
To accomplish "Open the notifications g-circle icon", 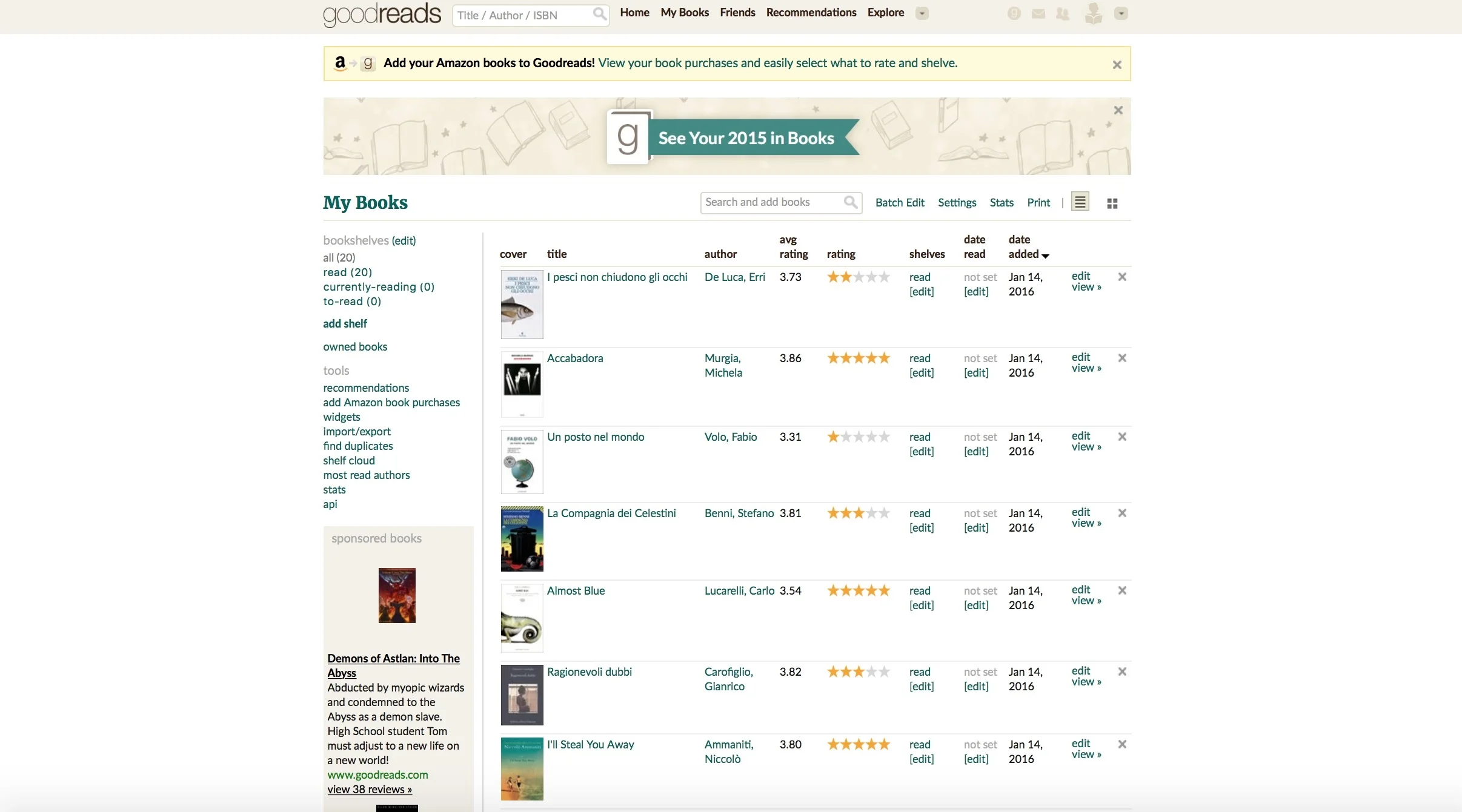I will click(1014, 13).
